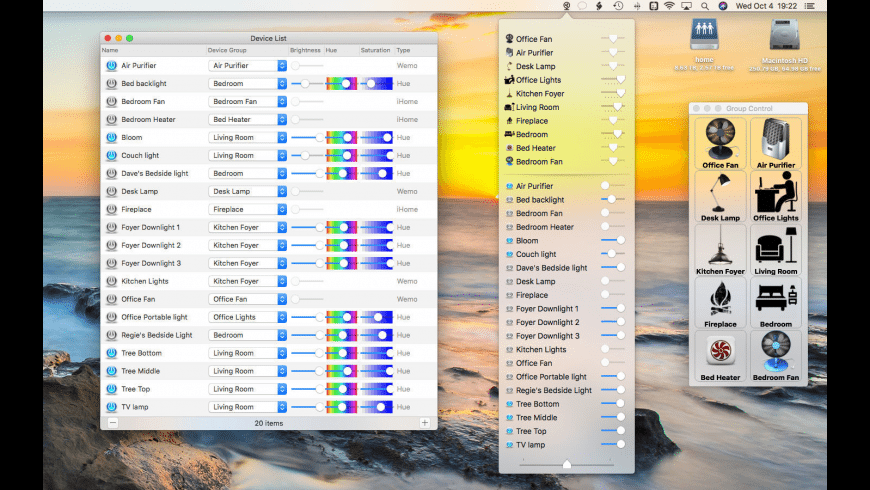Select Tree Top in the menu popup list

coord(529,431)
